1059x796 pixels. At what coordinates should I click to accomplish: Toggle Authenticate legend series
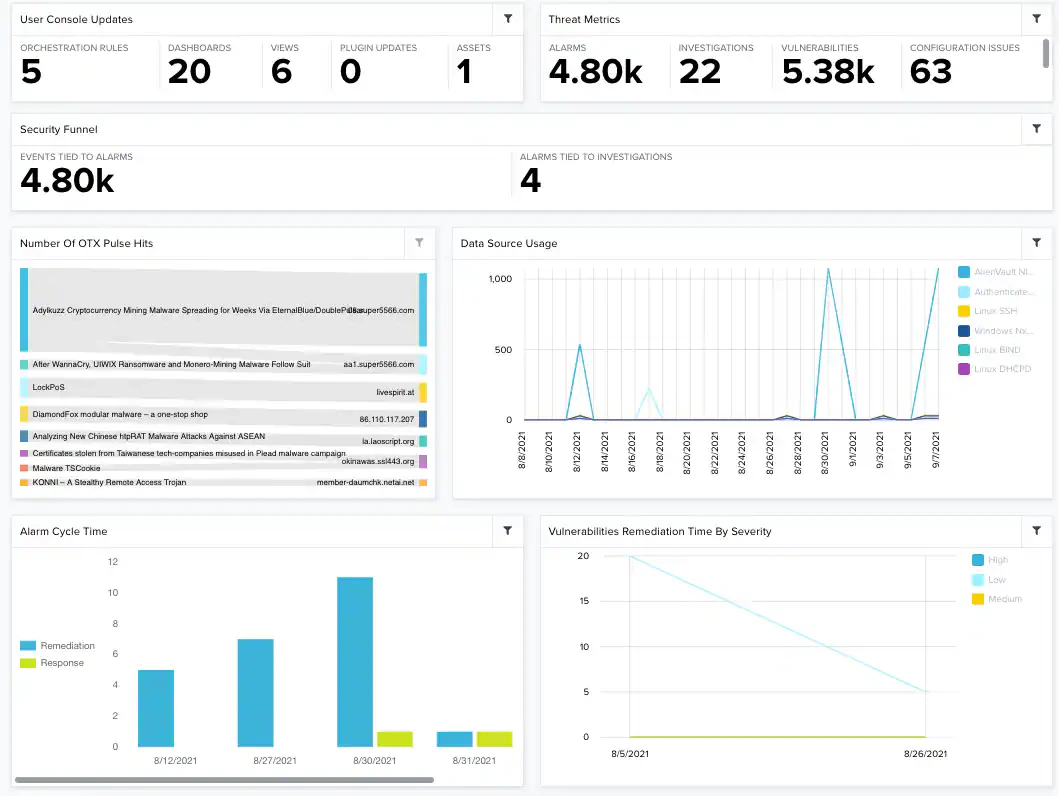(x=996, y=292)
